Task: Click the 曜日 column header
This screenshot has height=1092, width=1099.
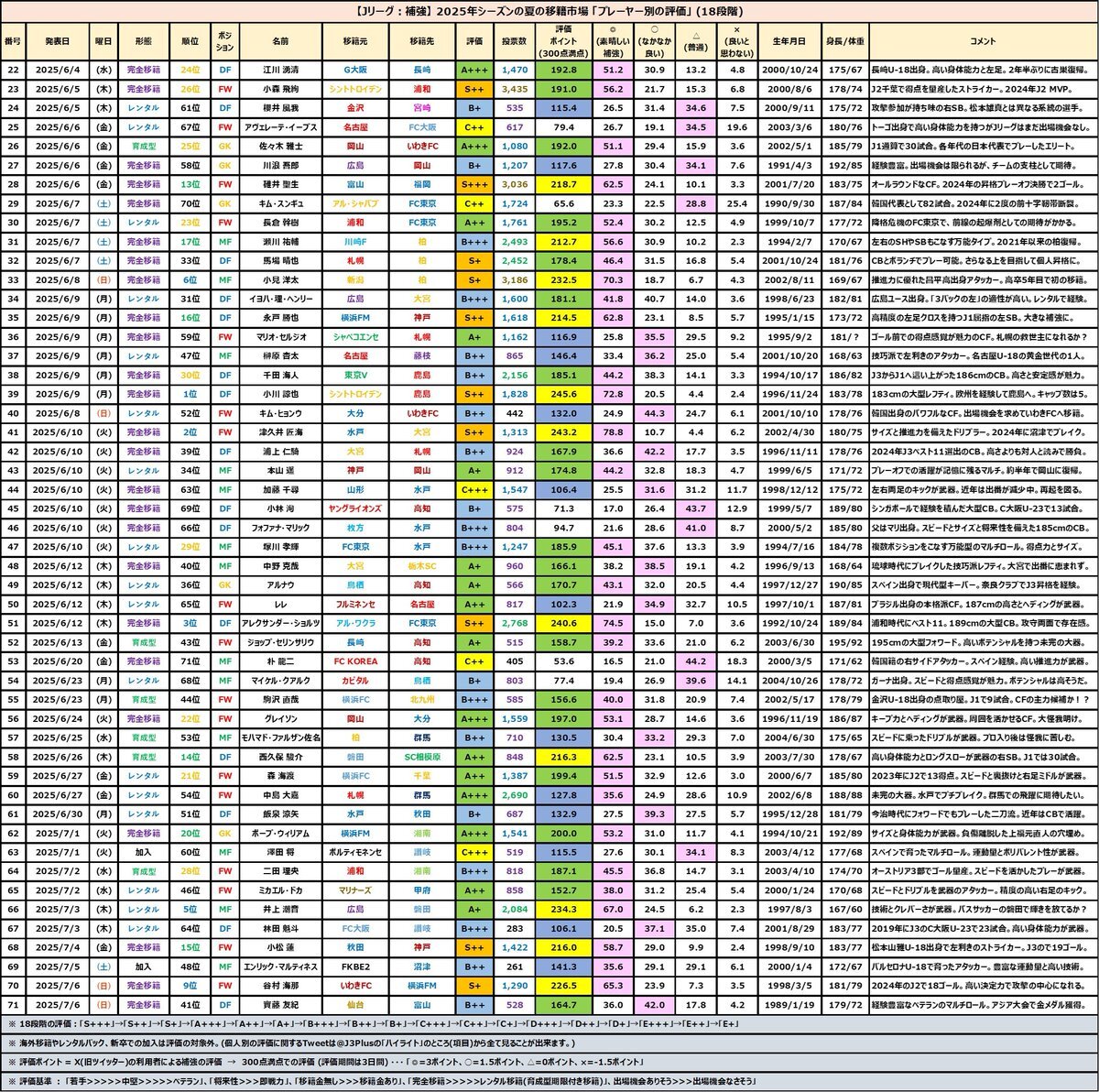Action: tap(103, 41)
